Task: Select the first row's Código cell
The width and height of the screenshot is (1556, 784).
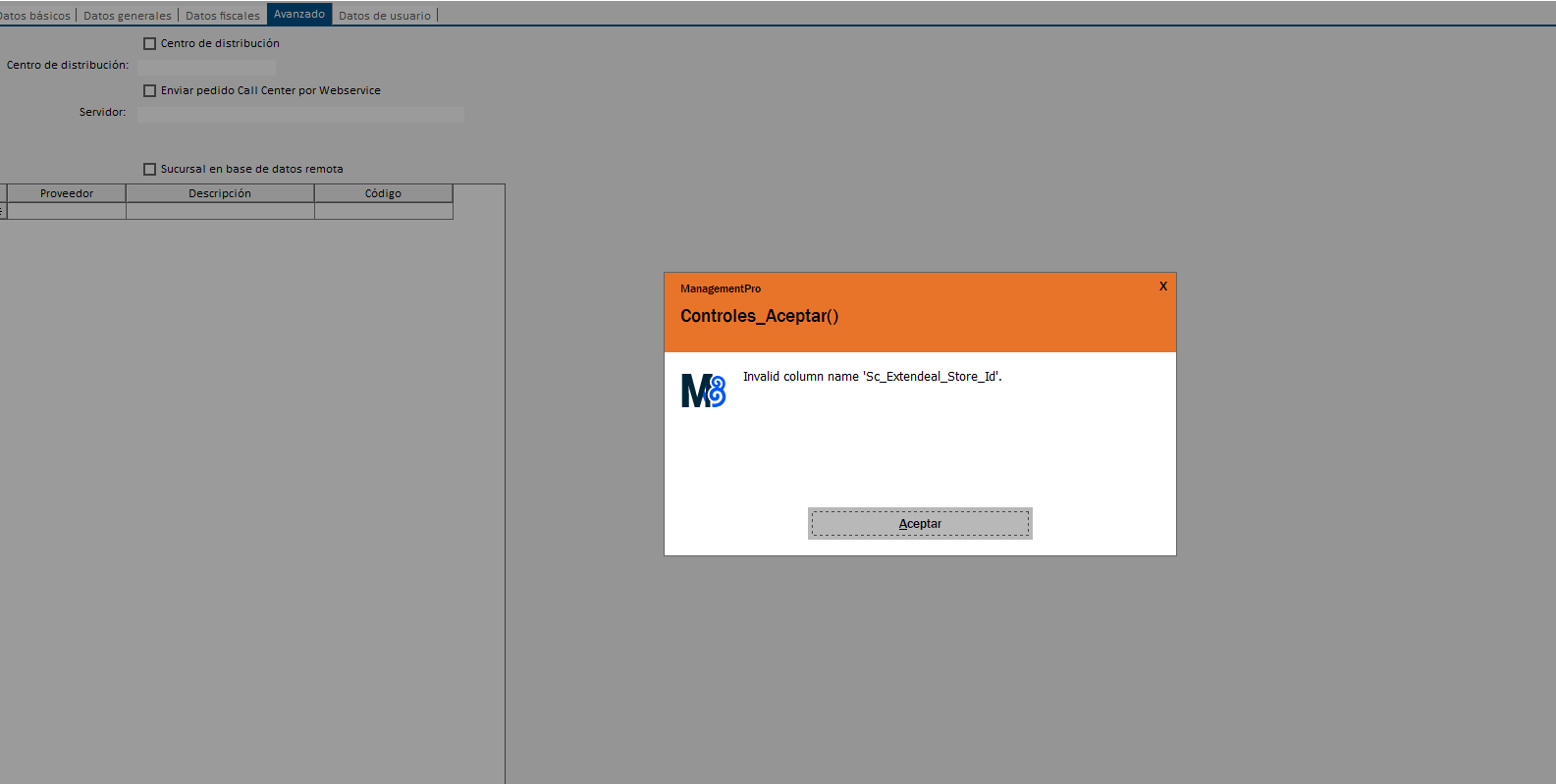Action: pyautogui.click(x=383, y=211)
